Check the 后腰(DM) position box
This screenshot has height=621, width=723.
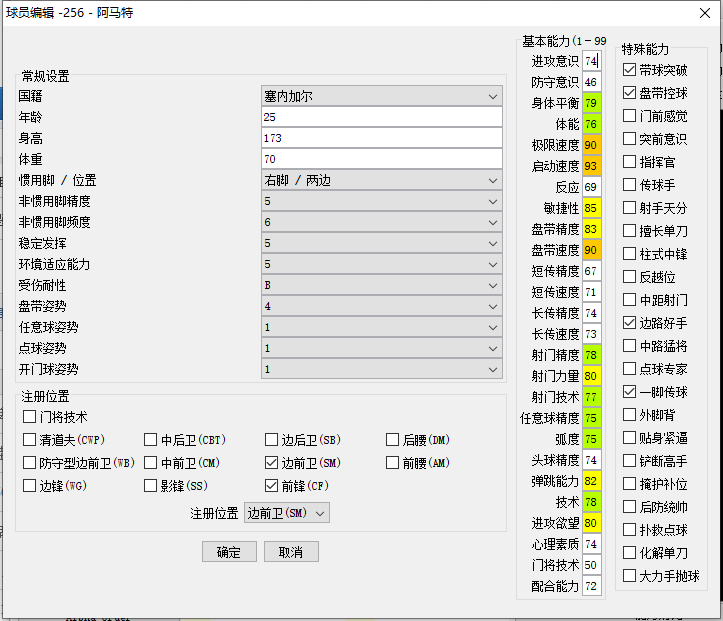[x=393, y=440]
